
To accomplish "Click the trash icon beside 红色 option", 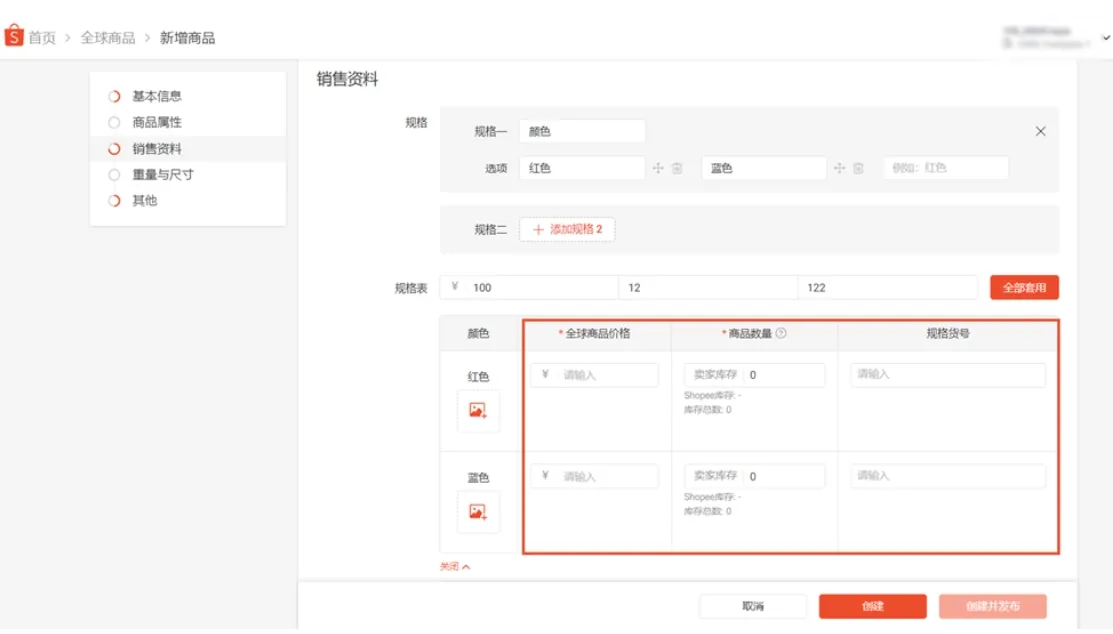I will (677, 168).
